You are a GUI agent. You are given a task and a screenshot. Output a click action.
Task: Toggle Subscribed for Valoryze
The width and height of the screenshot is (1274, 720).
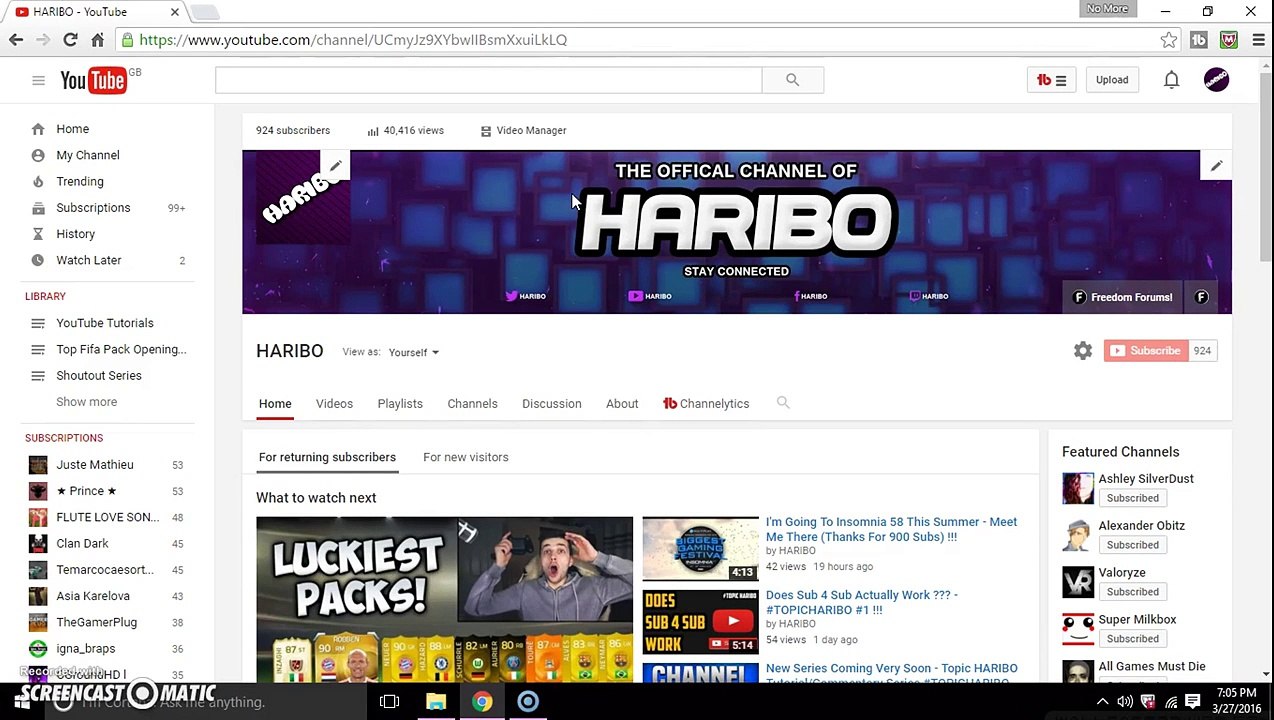(1132, 592)
